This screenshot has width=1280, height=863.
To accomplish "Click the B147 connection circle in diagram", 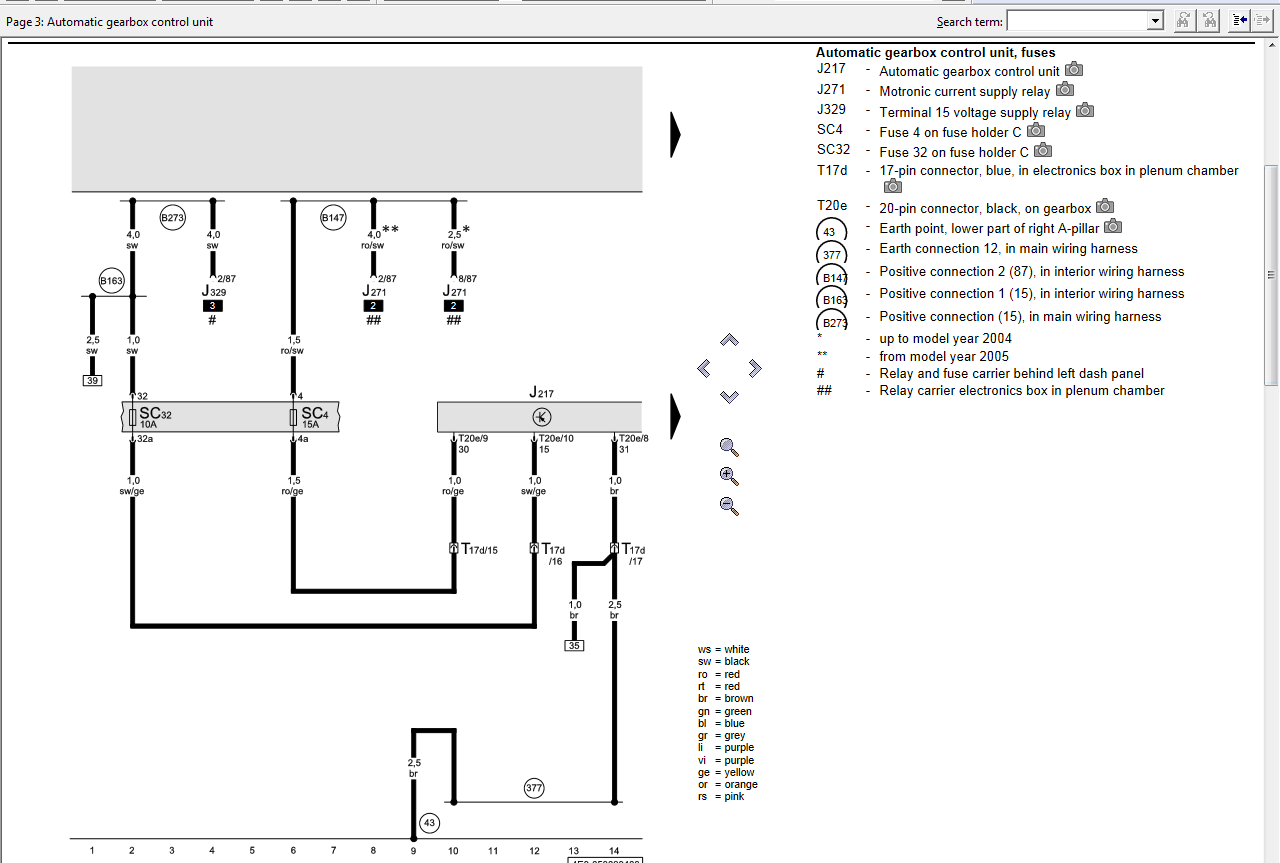I will (x=333, y=217).
